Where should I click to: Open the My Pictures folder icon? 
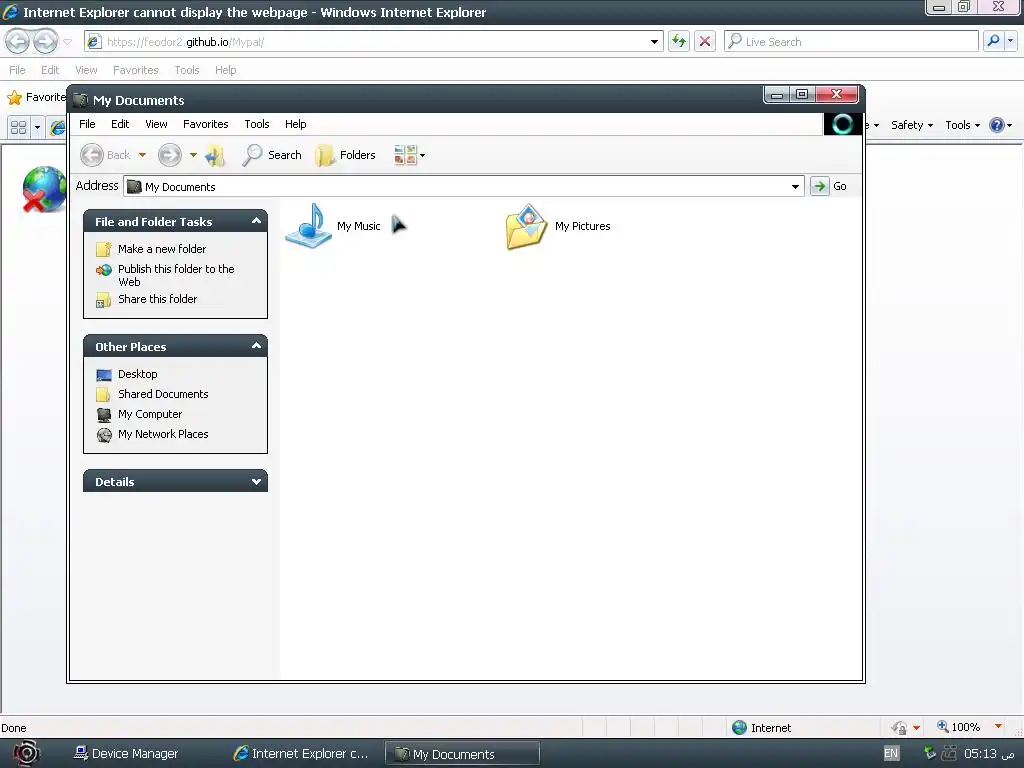526,226
